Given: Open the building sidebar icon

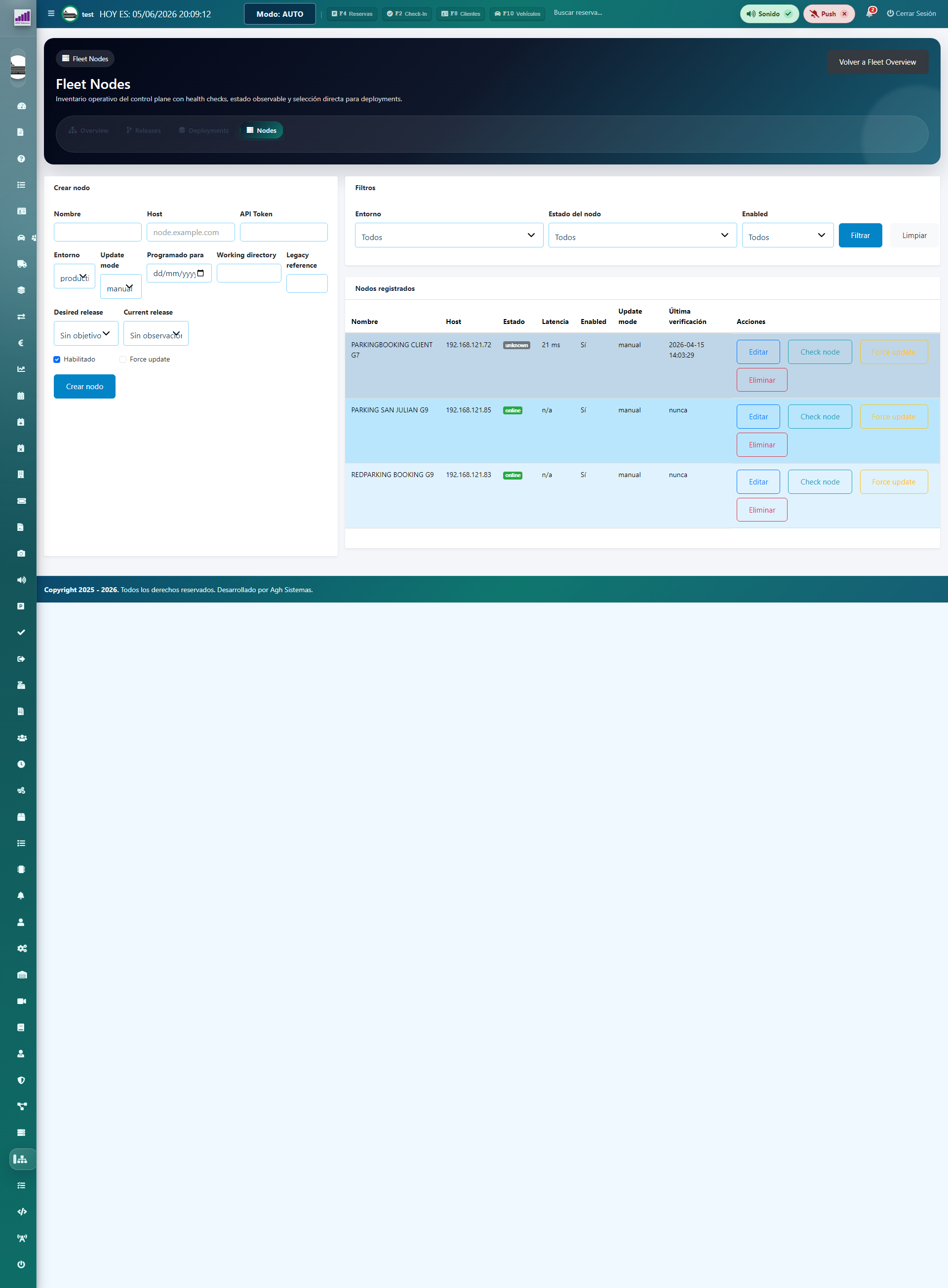Looking at the screenshot, I should point(21,474).
